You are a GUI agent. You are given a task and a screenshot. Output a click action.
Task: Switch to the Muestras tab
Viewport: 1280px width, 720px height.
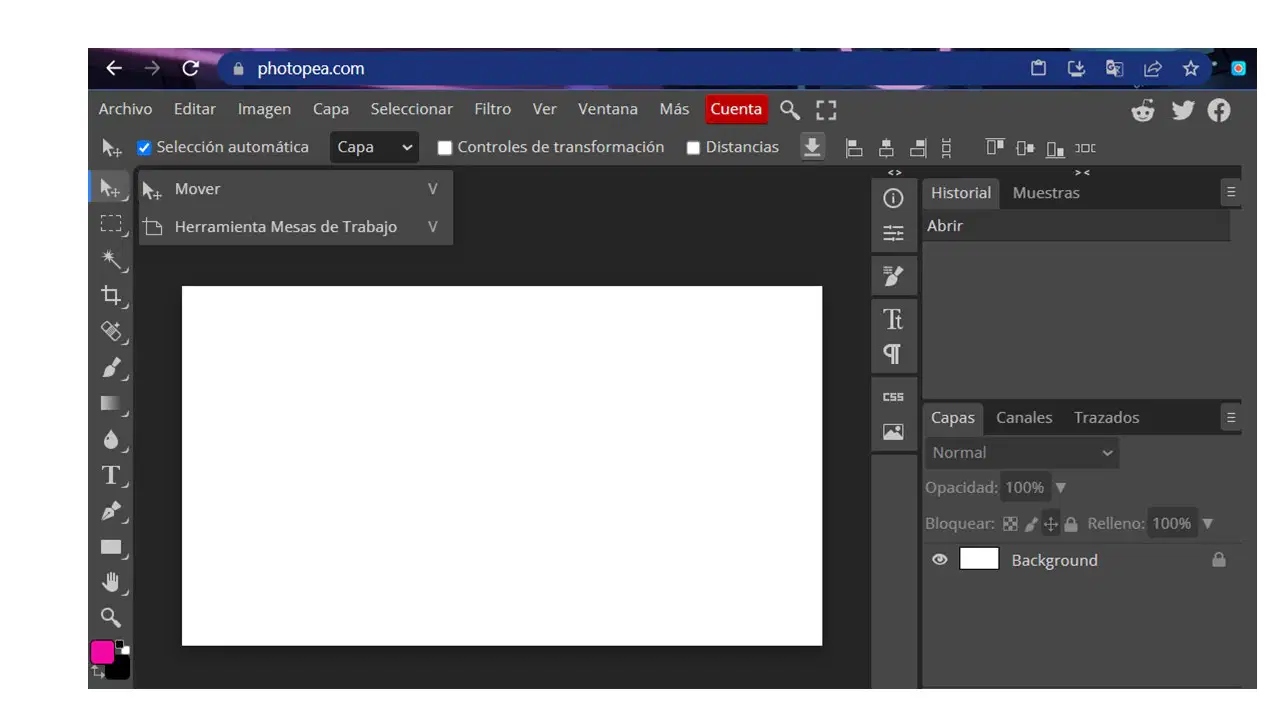[x=1046, y=193]
